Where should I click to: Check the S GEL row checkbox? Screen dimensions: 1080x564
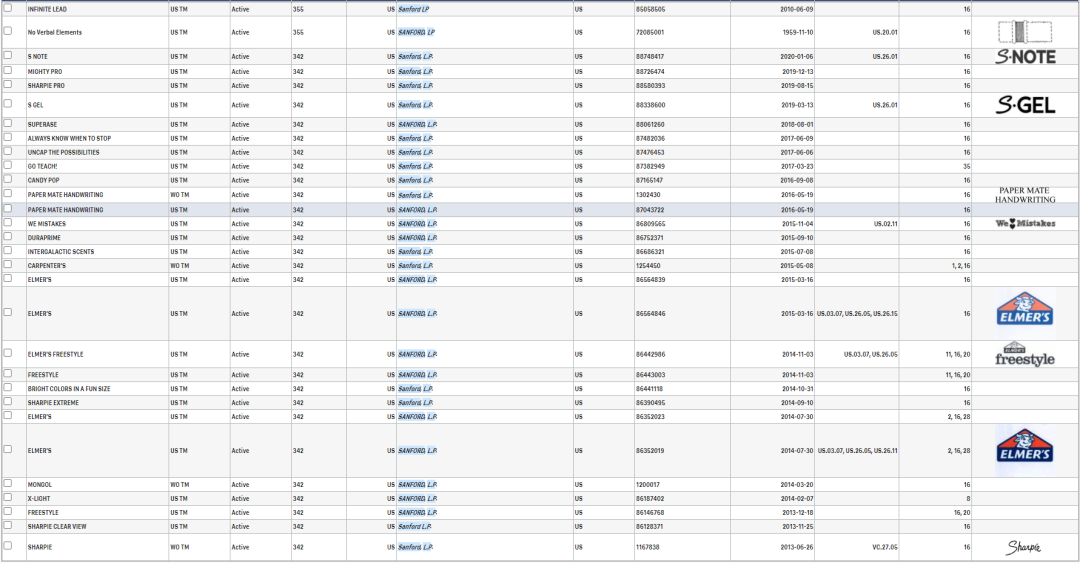coord(8,104)
